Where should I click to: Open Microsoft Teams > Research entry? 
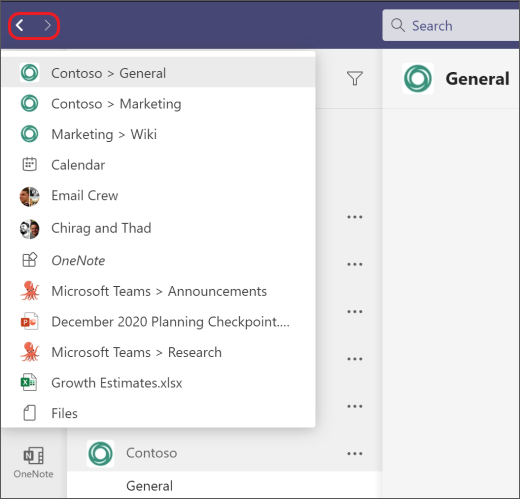159,352
